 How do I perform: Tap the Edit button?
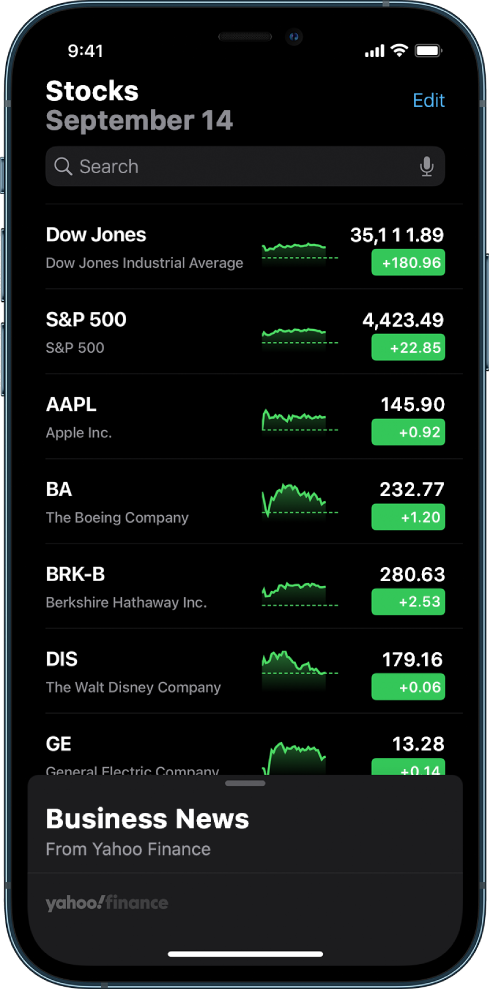(x=429, y=100)
